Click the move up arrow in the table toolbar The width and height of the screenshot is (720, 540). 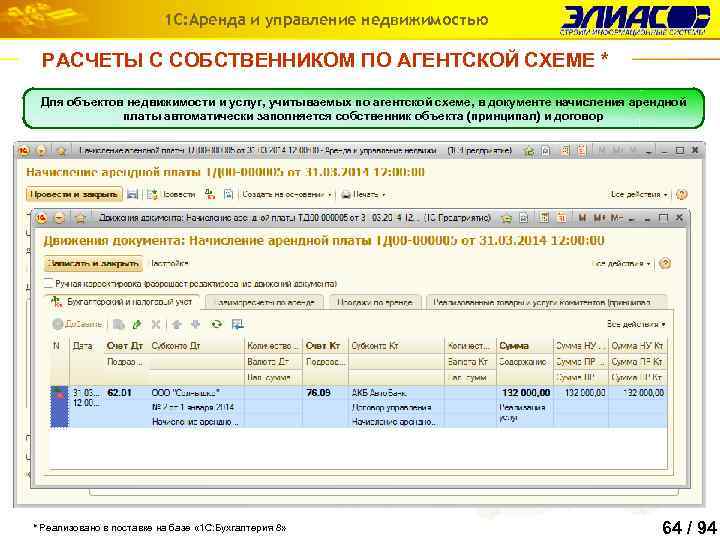[177, 324]
